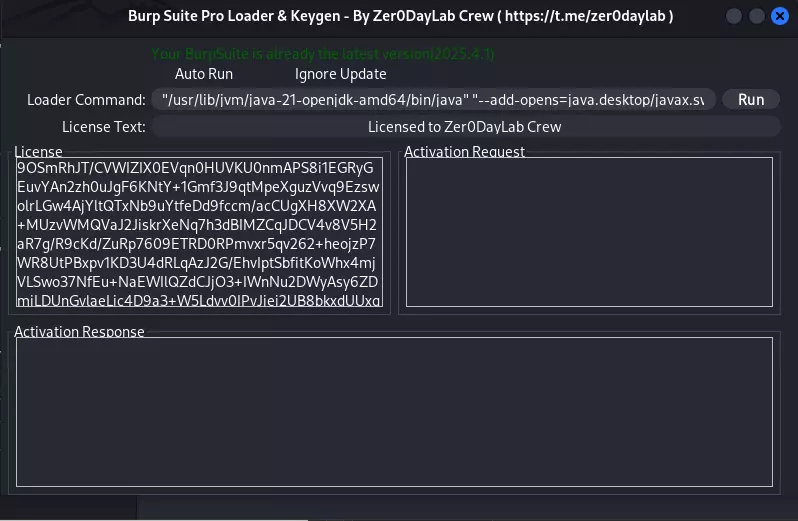
Task: Click the Activation Request group label
Action: point(464,152)
